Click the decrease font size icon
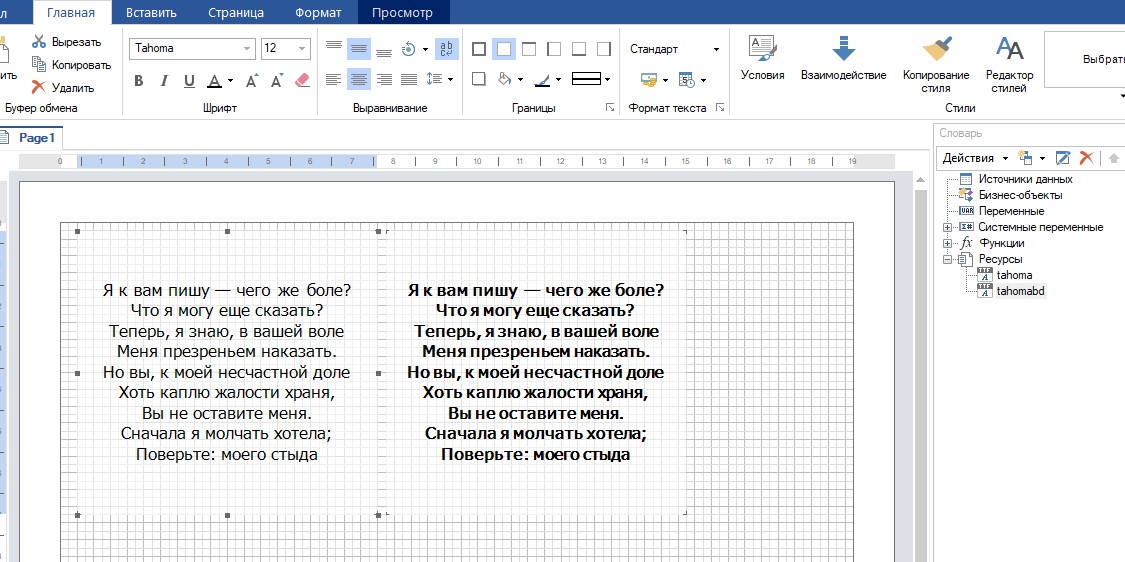Viewport: 1125px width, 562px height. pyautogui.click(x=277, y=80)
